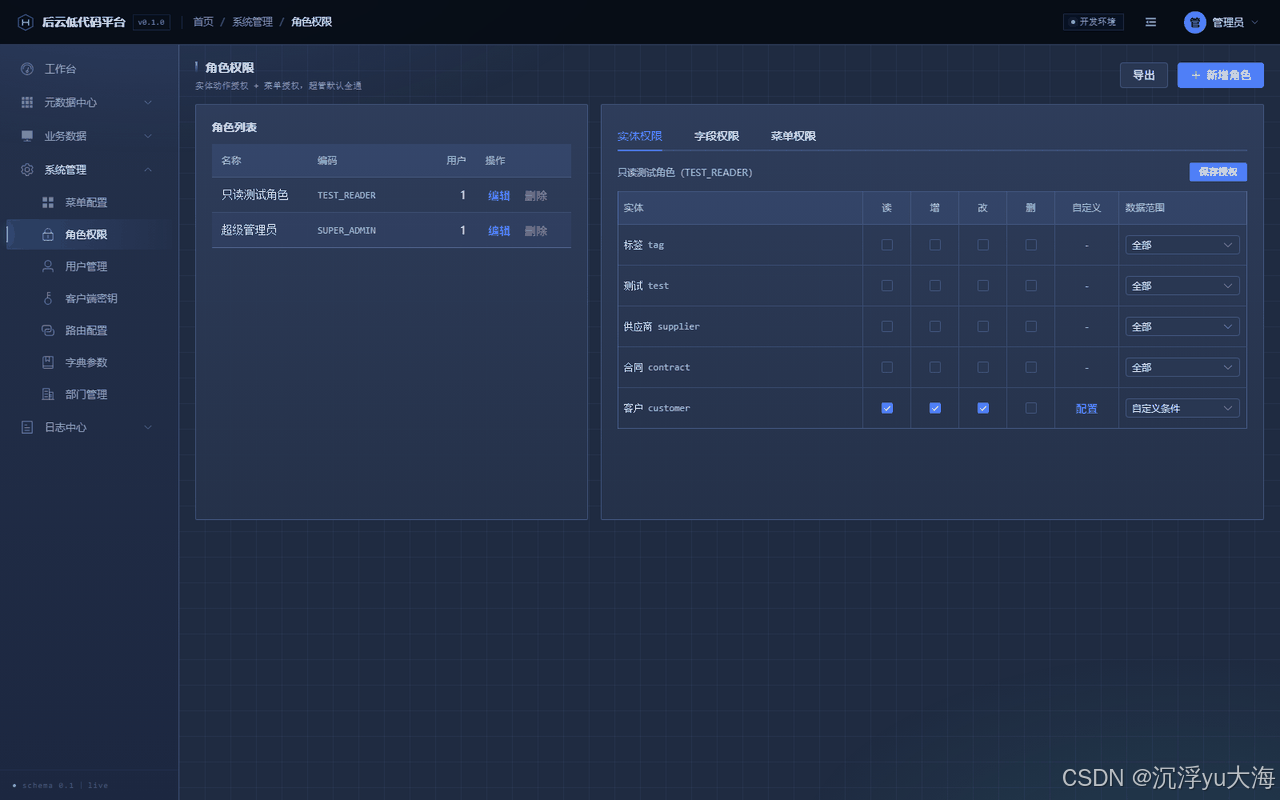The image size is (1280, 800).
Task: Click the 用户管理 person icon
Action: [48, 266]
